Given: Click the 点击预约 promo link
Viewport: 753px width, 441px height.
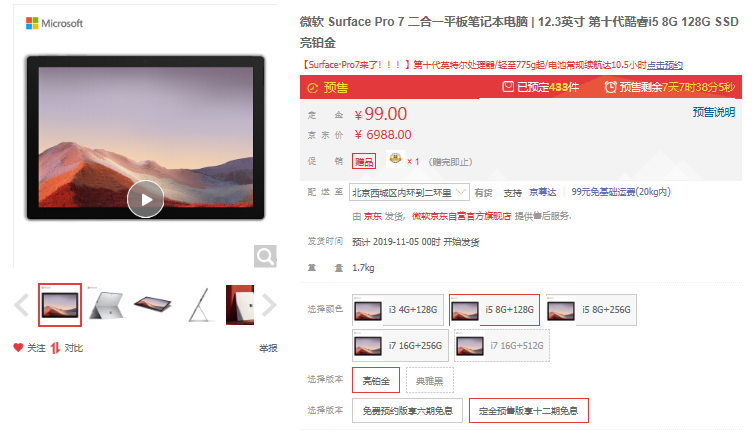Looking at the screenshot, I should [x=665, y=65].
